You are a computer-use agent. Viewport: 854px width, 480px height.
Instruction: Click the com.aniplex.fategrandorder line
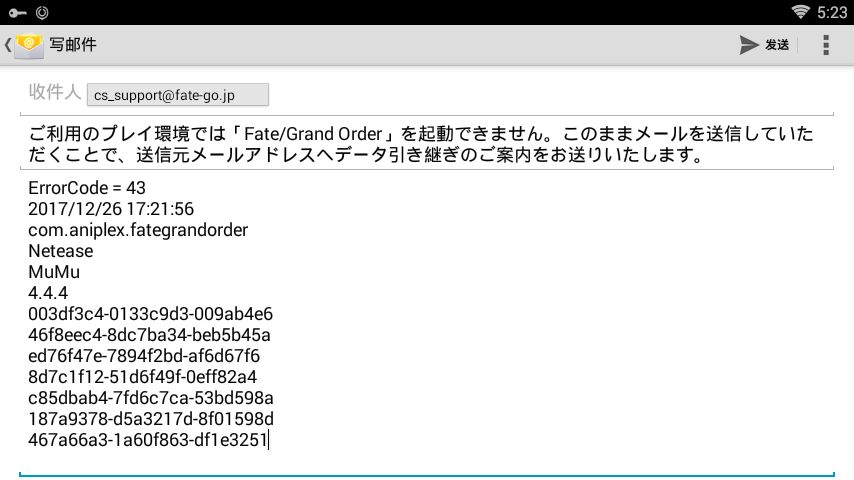click(138, 230)
